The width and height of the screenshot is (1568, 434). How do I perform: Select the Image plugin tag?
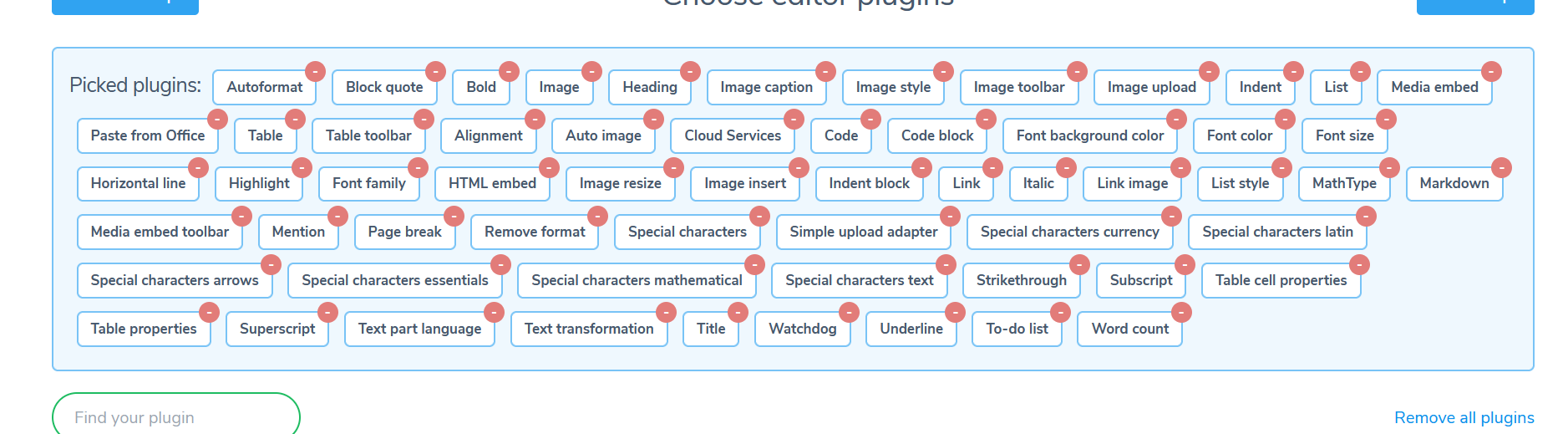tap(559, 87)
